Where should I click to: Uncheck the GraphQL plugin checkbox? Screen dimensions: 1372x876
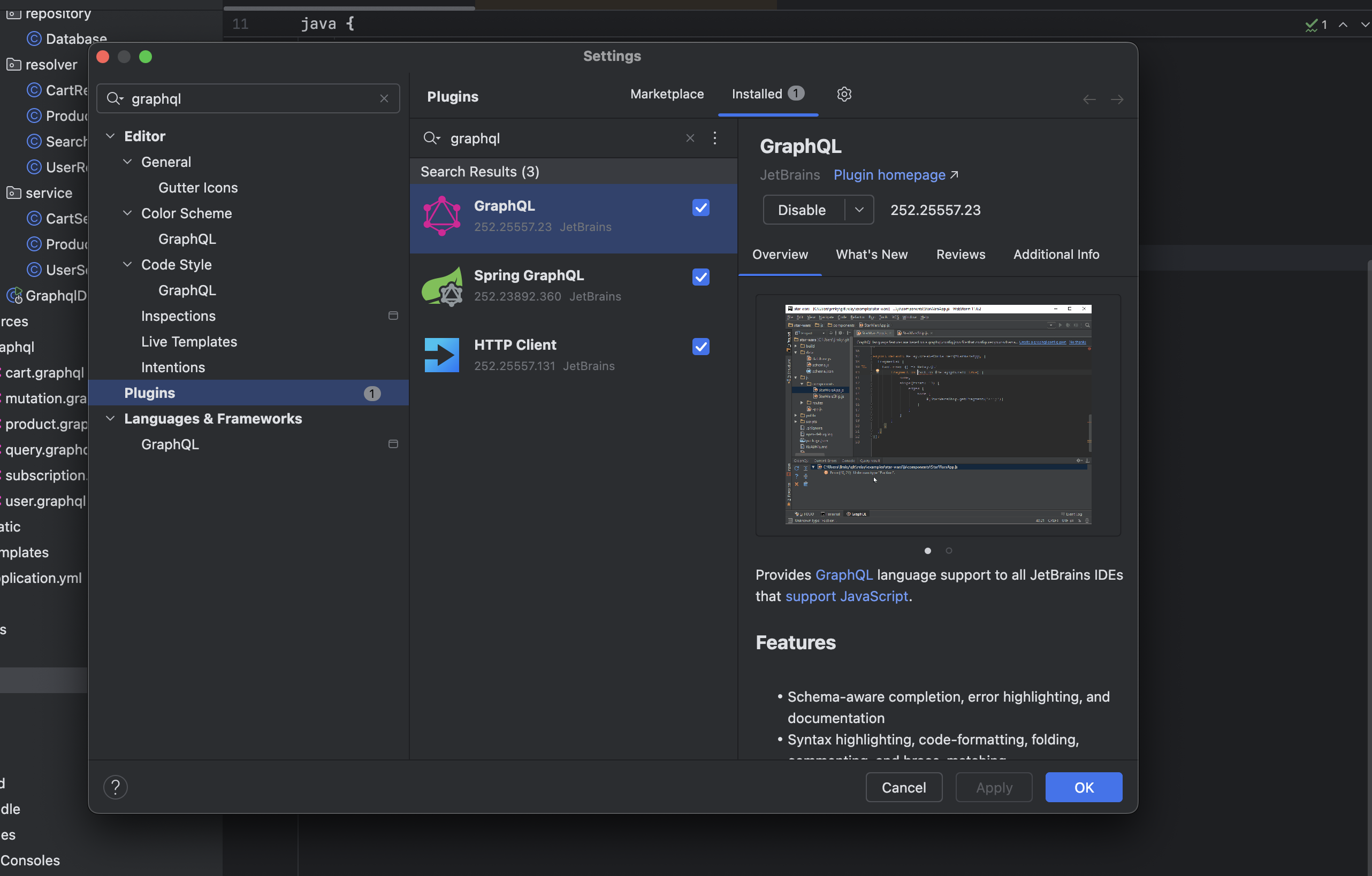click(x=701, y=208)
